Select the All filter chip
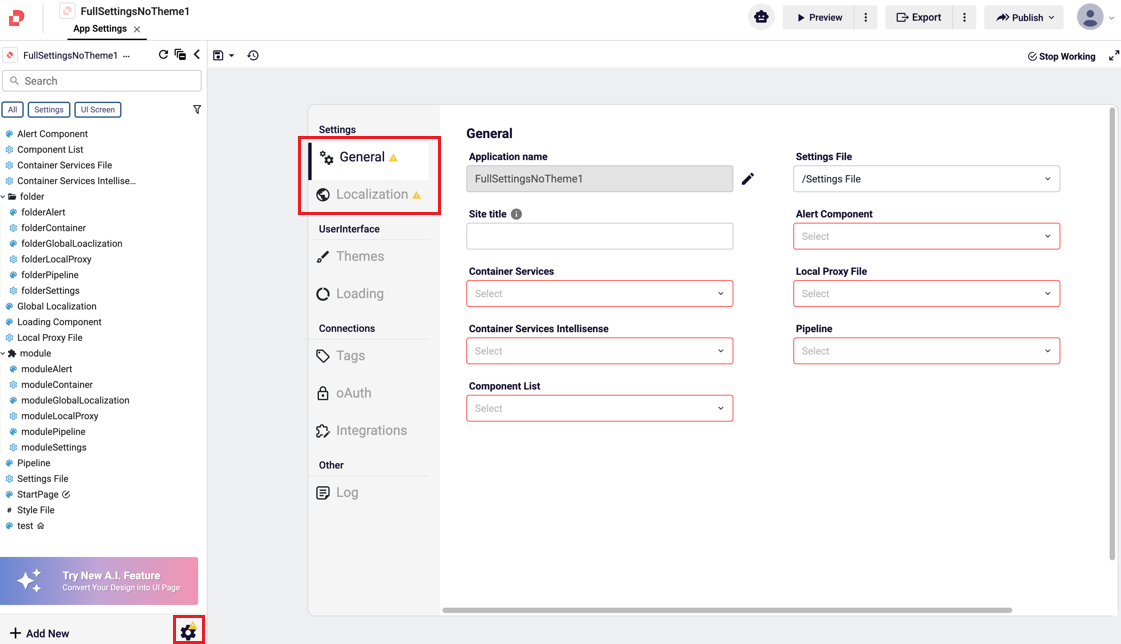This screenshot has height=644, width=1121. coord(13,110)
